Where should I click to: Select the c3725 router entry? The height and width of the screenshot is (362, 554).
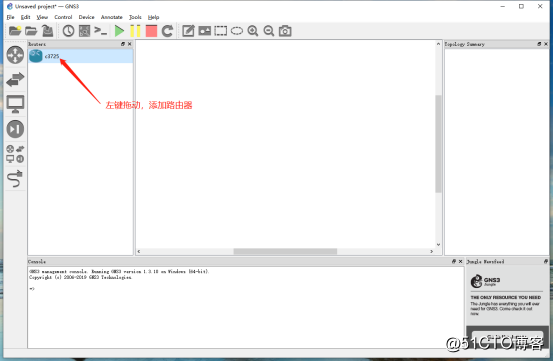click(x=81, y=56)
